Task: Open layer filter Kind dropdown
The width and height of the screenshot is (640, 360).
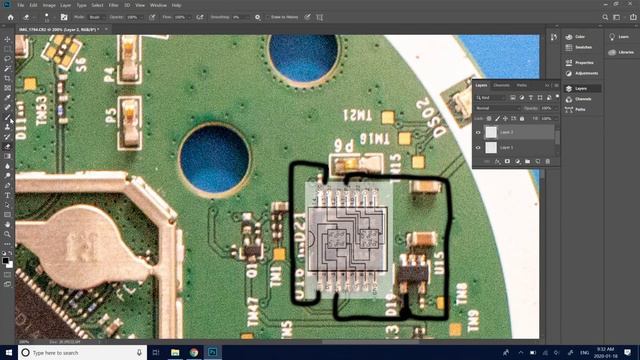Action: pyautogui.click(x=491, y=98)
